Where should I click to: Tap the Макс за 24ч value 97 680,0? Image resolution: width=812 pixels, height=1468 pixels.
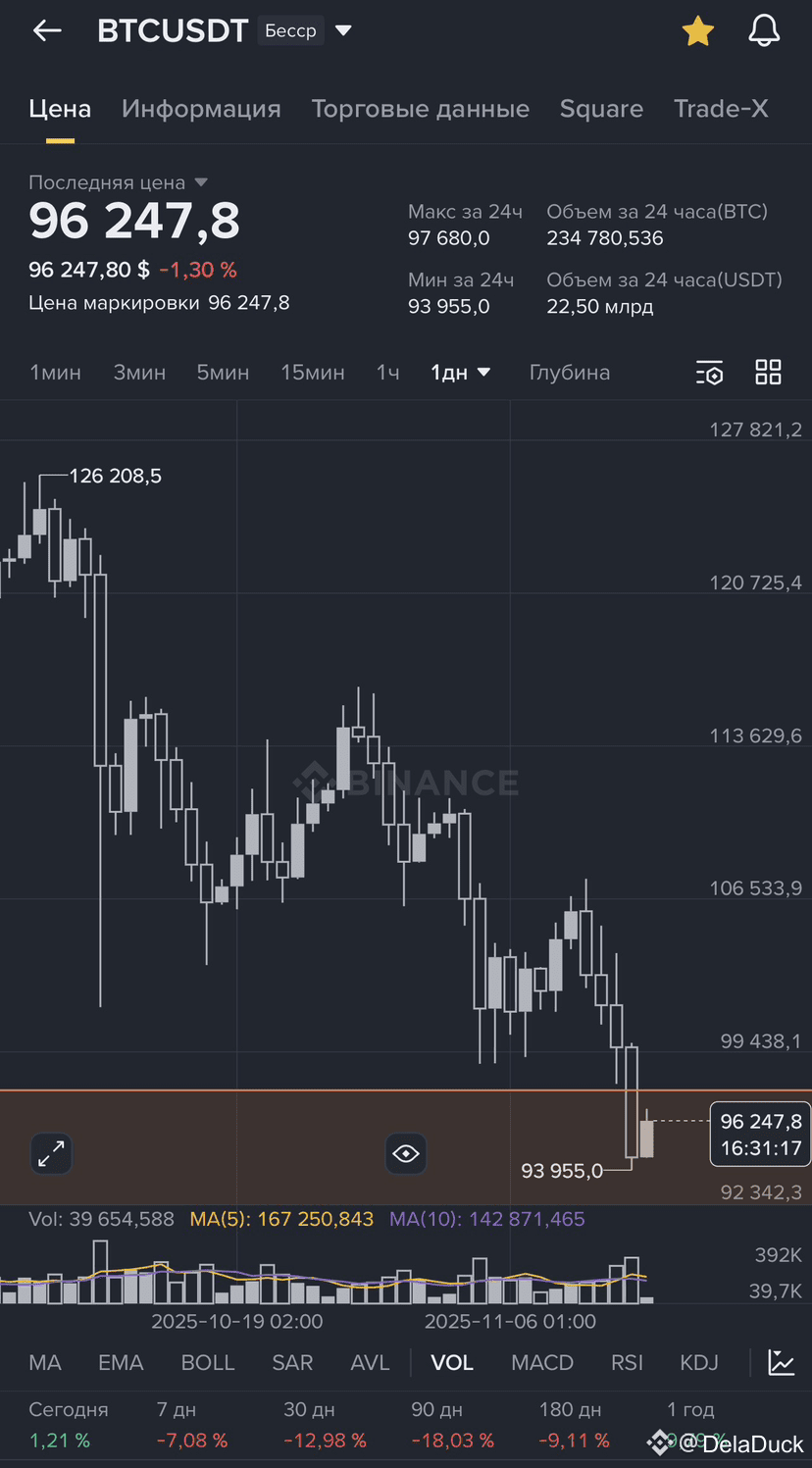pyautogui.click(x=449, y=238)
